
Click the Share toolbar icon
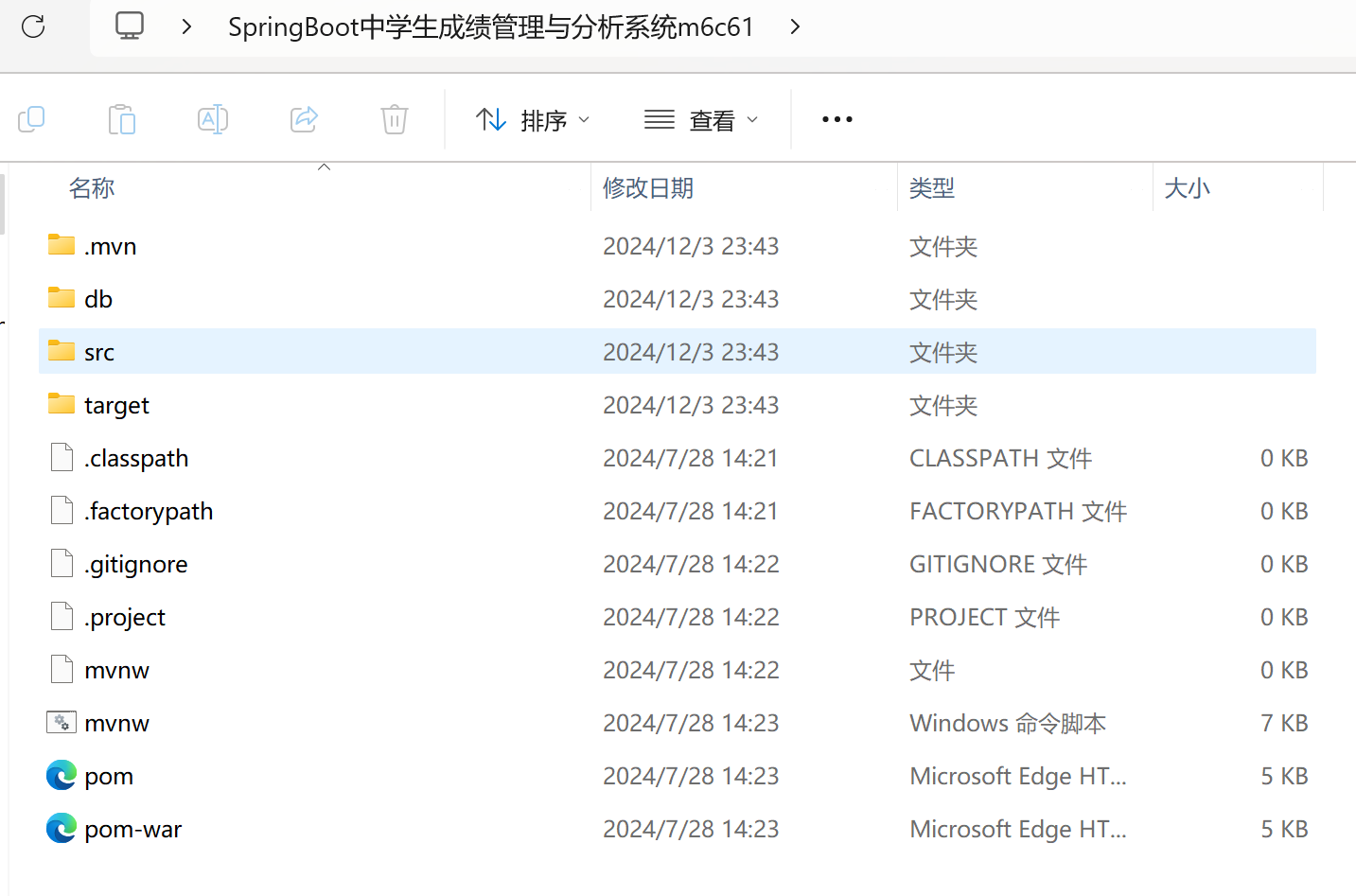click(x=304, y=119)
